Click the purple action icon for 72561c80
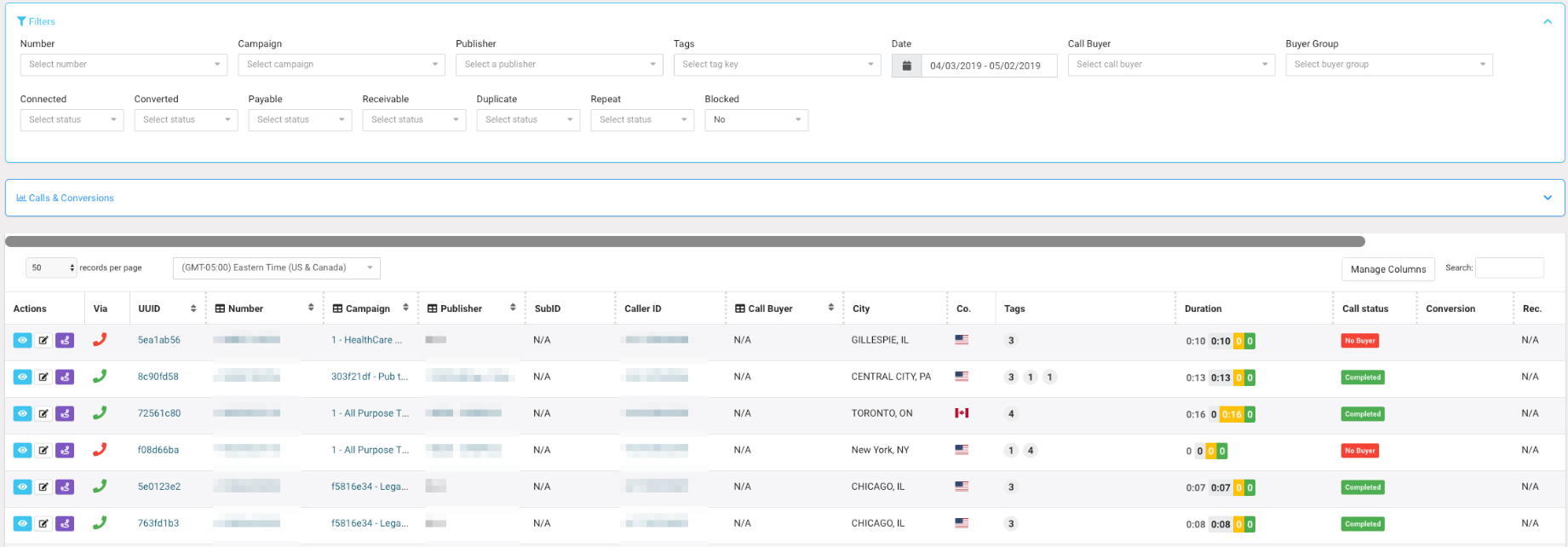This screenshot has height=547, width=1568. tap(65, 413)
